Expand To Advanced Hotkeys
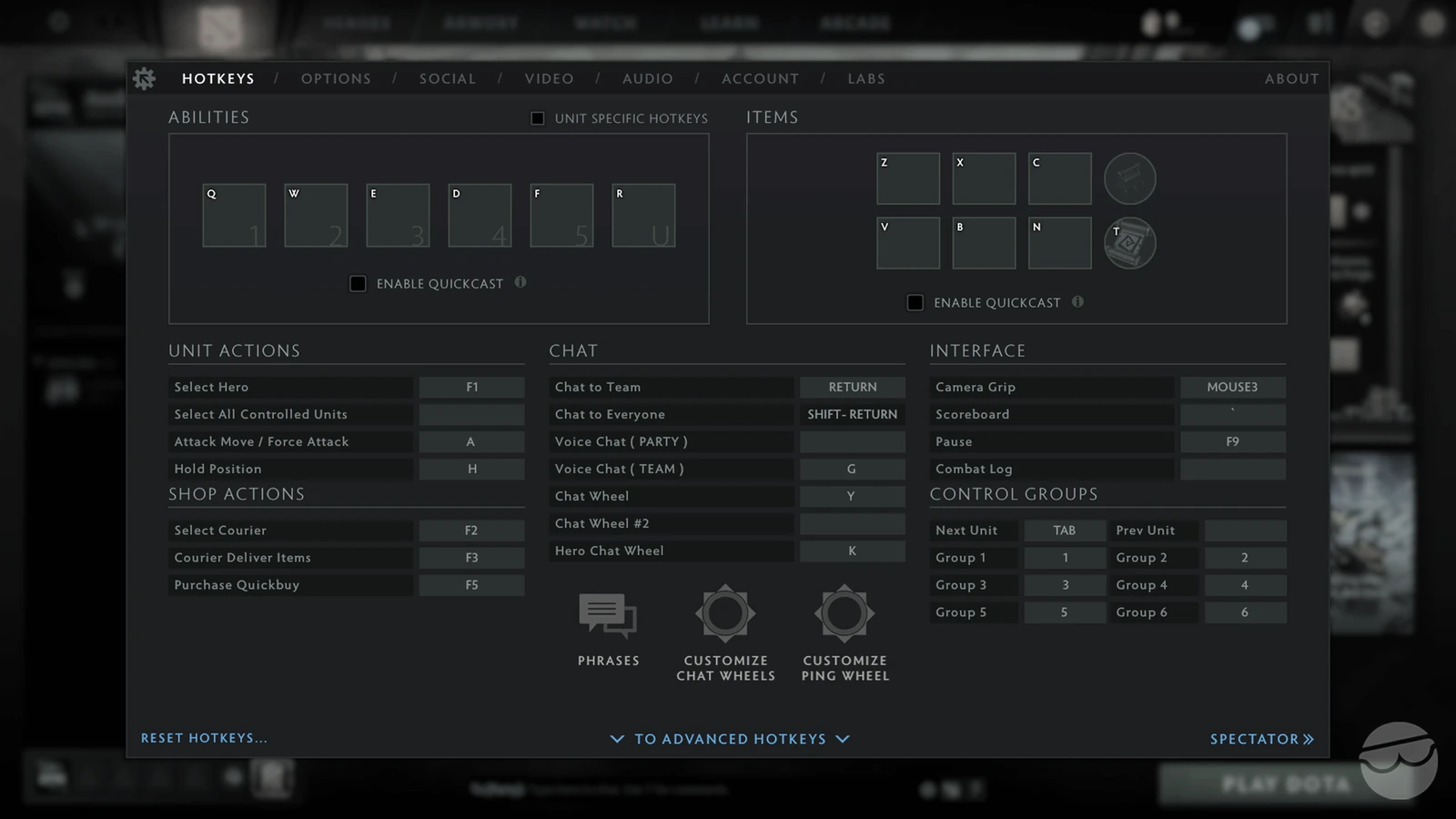The image size is (1456, 819). click(730, 739)
